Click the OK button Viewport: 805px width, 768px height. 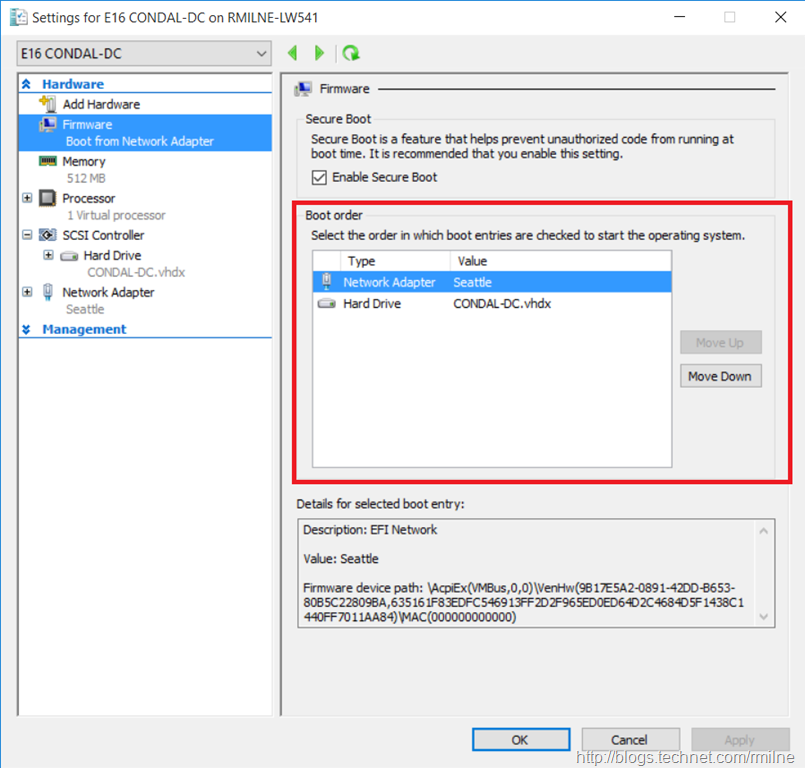click(x=520, y=740)
